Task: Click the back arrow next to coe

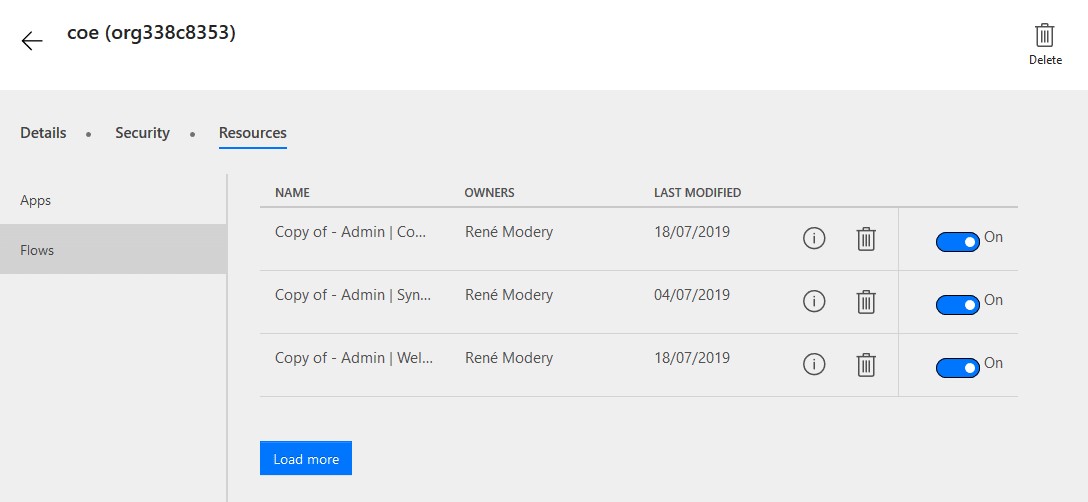Action: click(x=32, y=41)
